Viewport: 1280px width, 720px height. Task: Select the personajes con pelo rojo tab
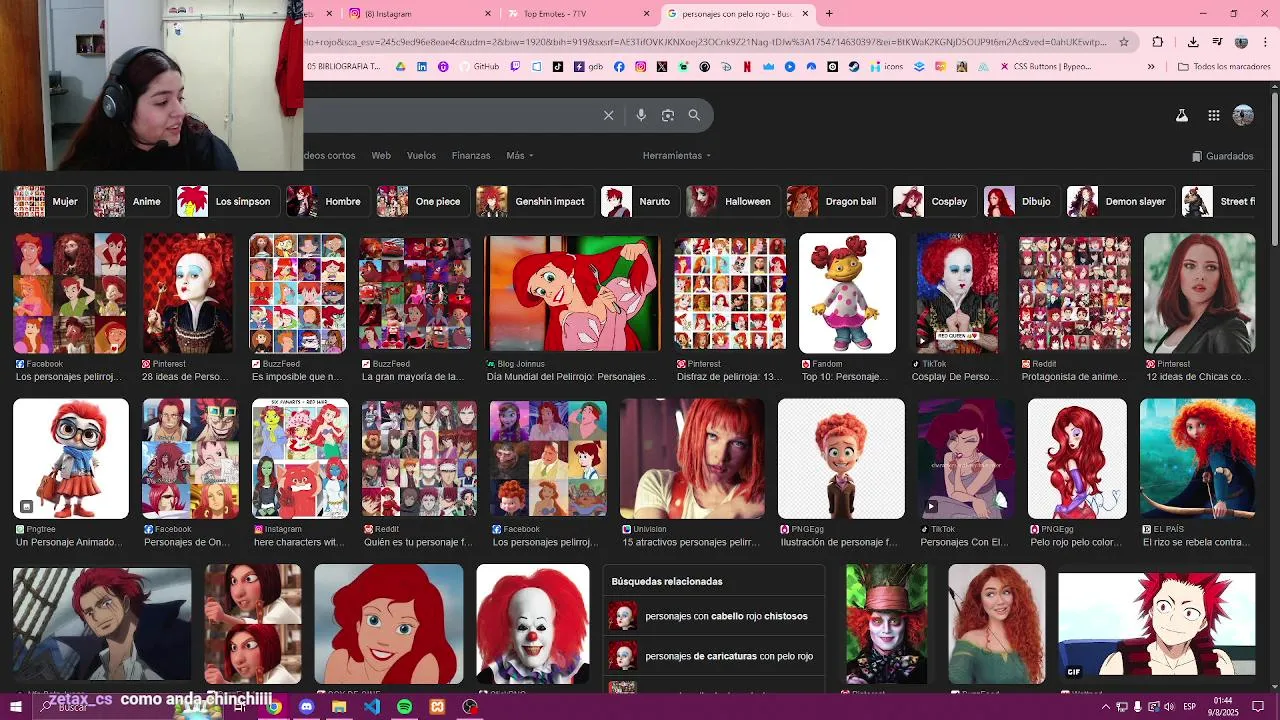[738, 14]
